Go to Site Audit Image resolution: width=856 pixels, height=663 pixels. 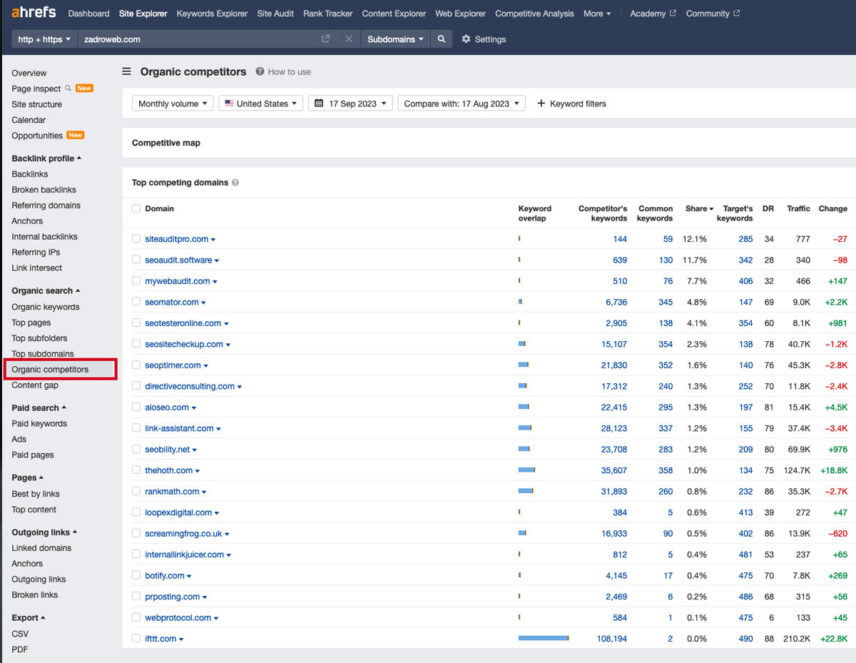(x=275, y=13)
